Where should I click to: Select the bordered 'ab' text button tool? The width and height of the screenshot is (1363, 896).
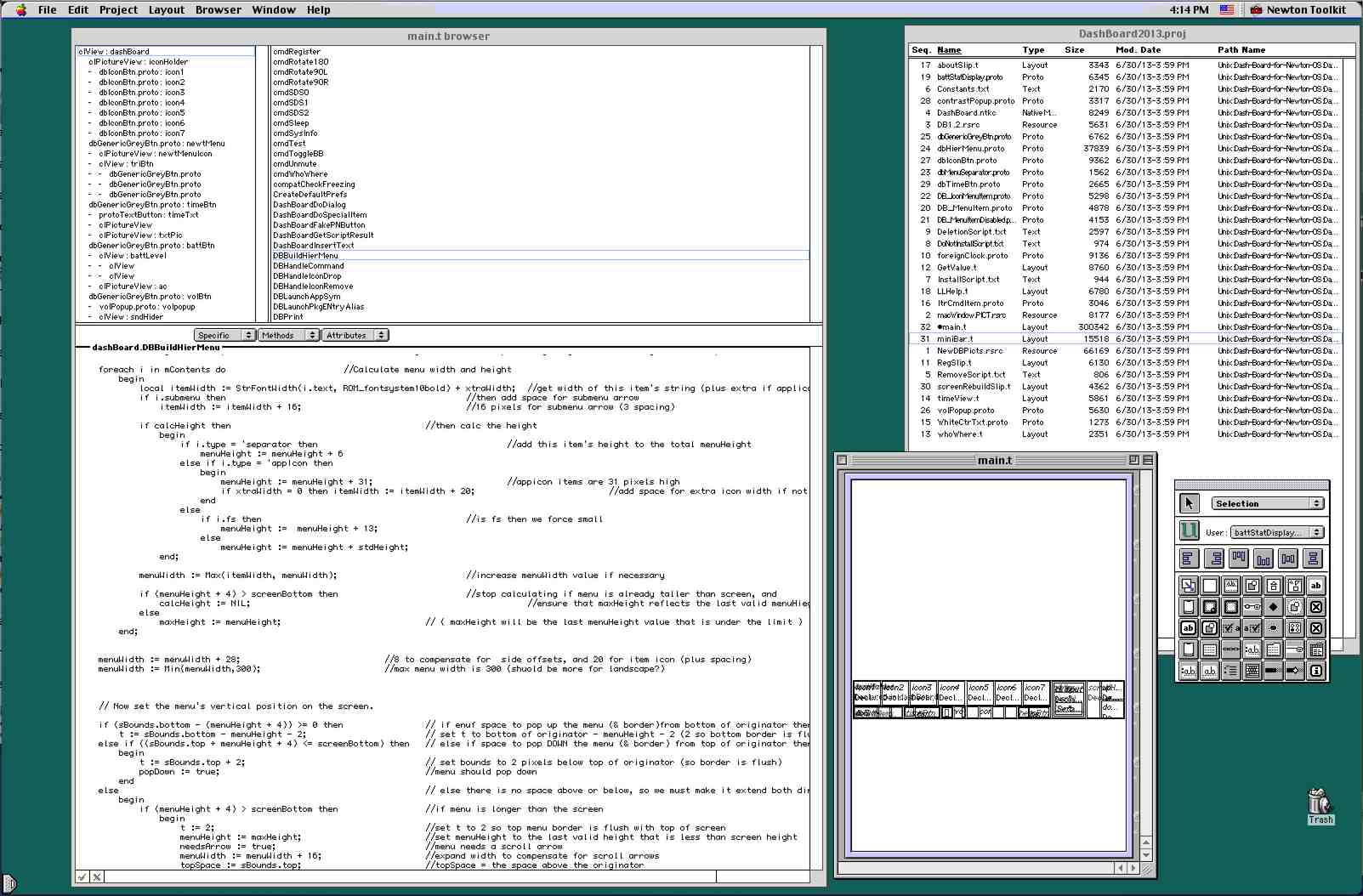[x=1189, y=628]
